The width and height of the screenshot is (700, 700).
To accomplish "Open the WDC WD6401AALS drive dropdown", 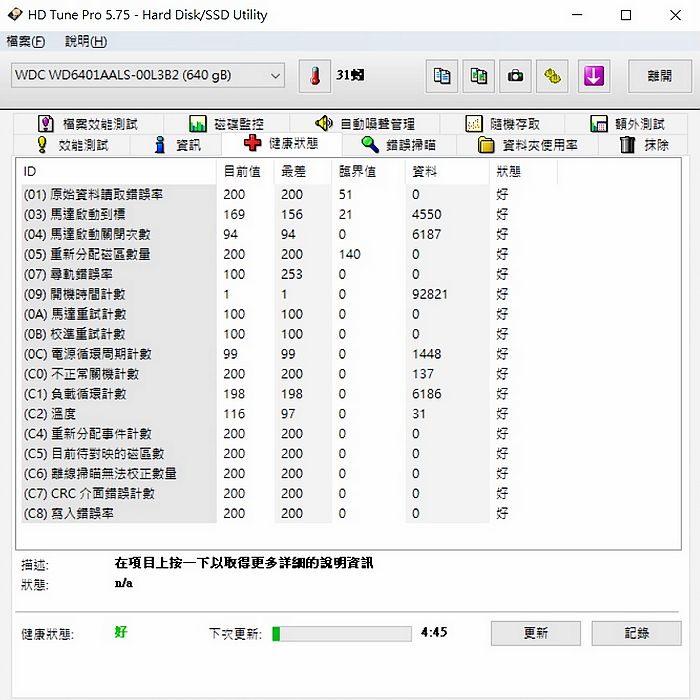I will click(148, 75).
